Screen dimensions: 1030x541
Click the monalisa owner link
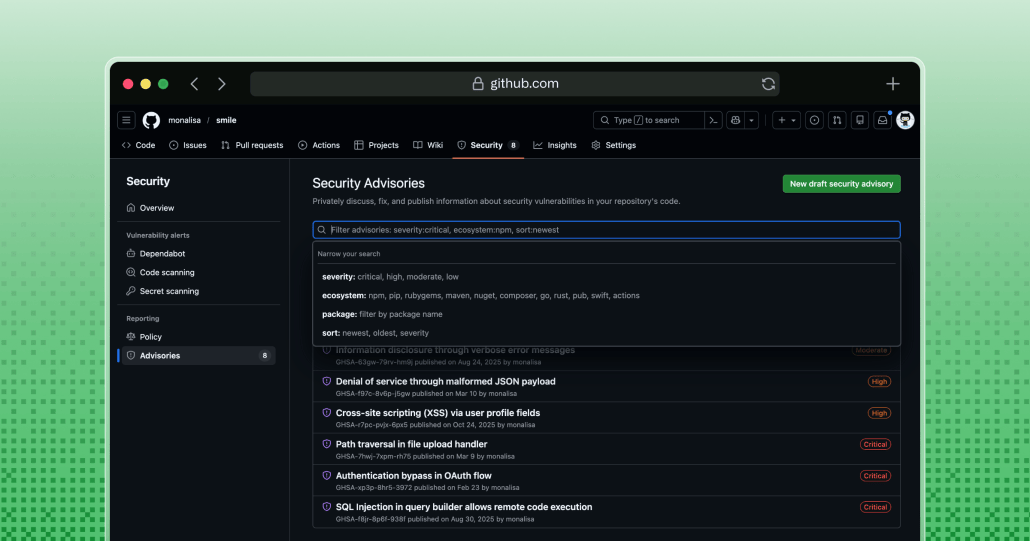(185, 120)
